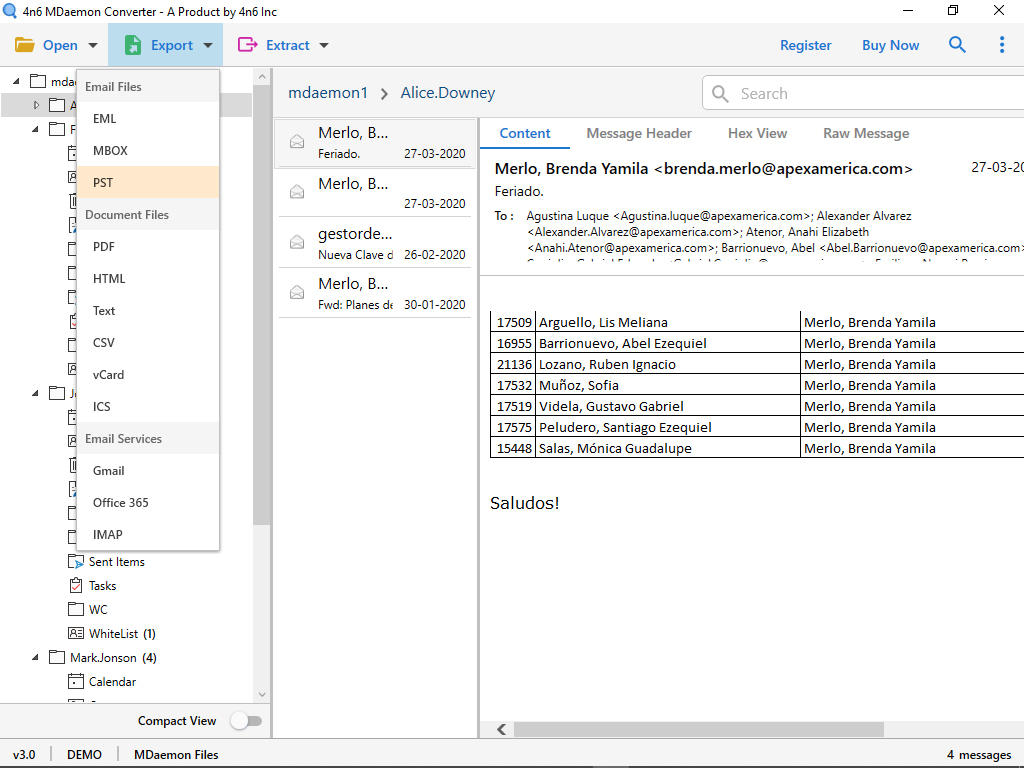Select CSV export option
The image size is (1024, 768).
pyautogui.click(x=148, y=342)
